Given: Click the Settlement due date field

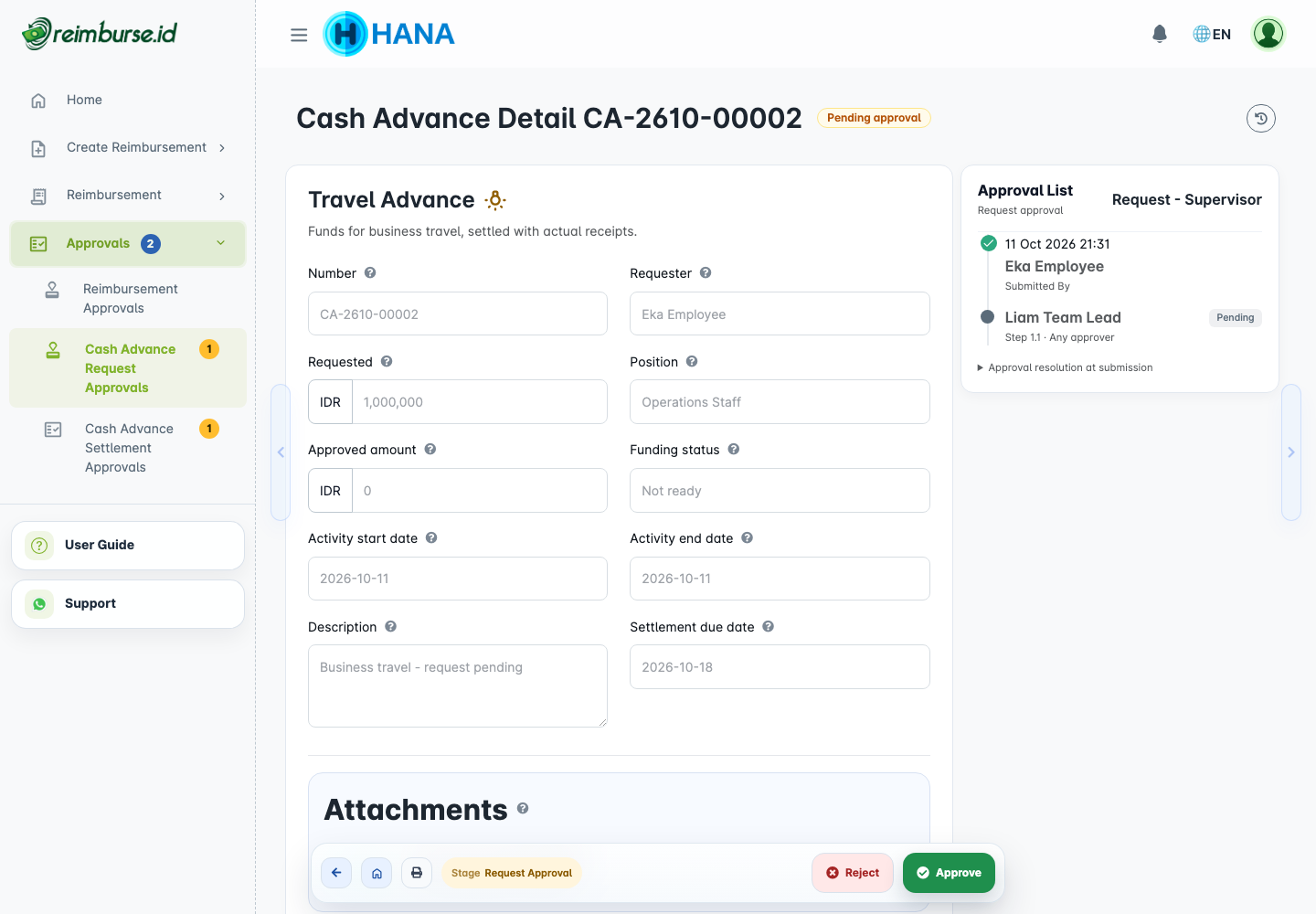Looking at the screenshot, I should 780,667.
